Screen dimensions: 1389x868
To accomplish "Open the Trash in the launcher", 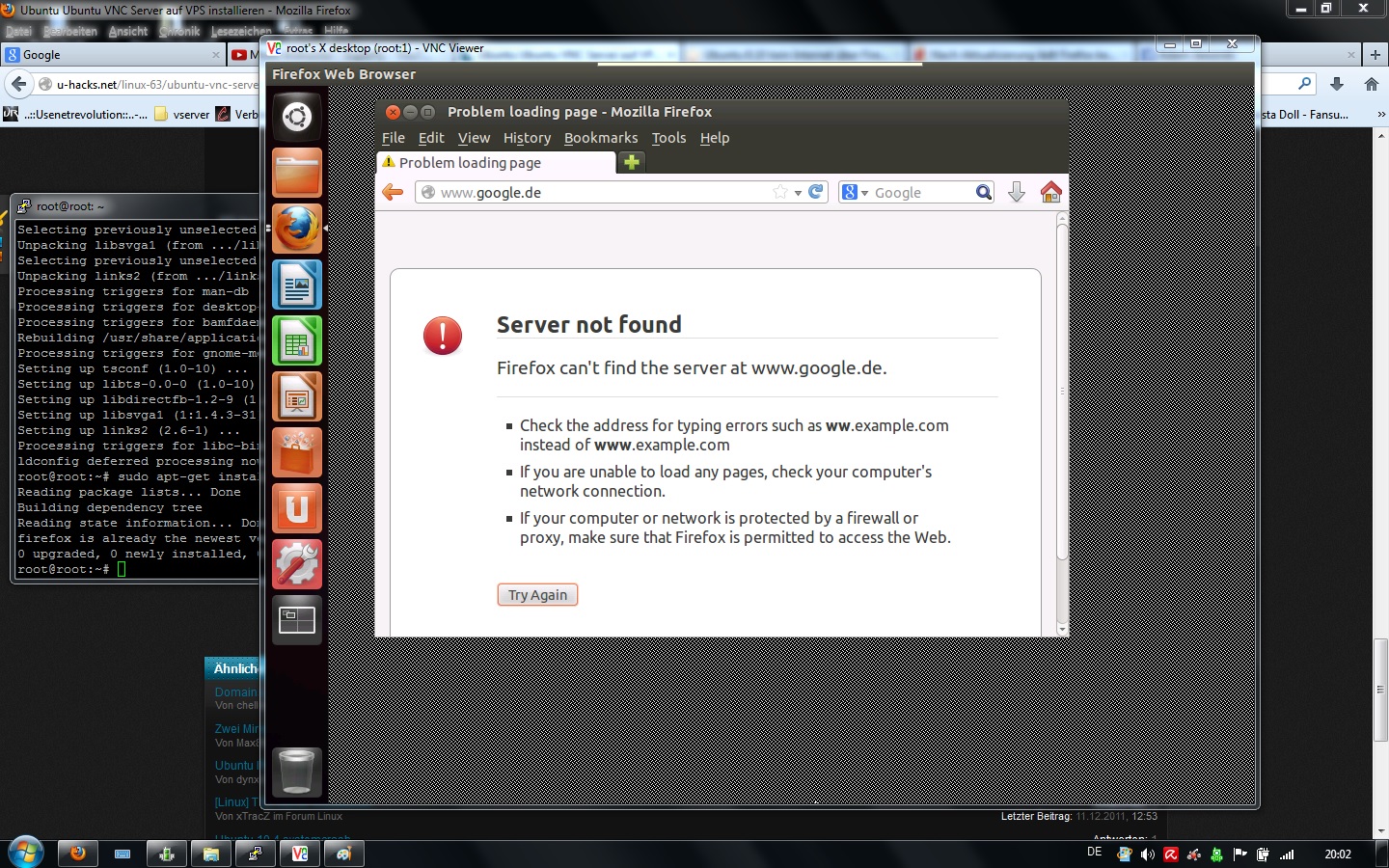I will (296, 771).
